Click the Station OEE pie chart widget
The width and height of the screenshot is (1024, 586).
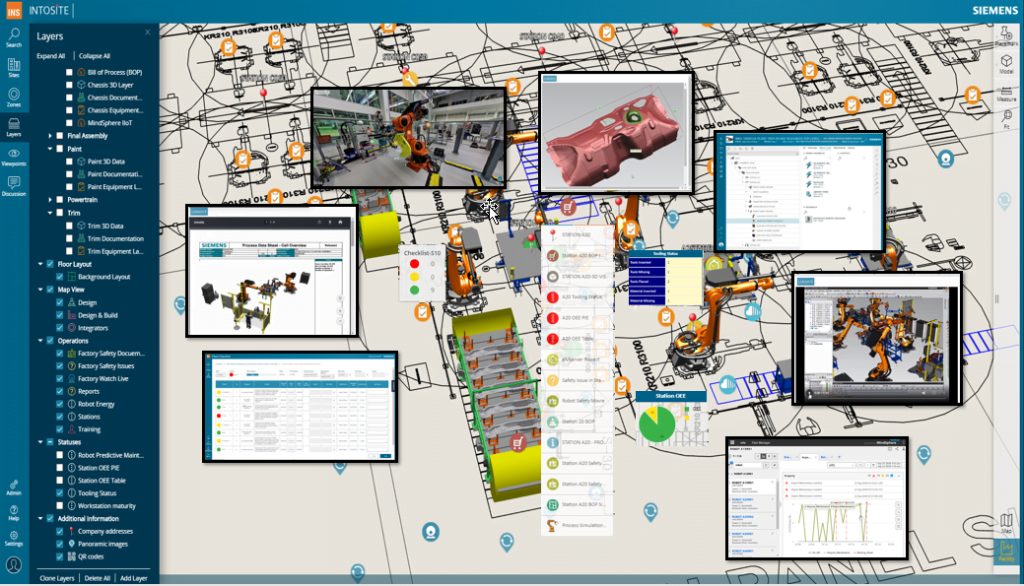click(x=671, y=418)
